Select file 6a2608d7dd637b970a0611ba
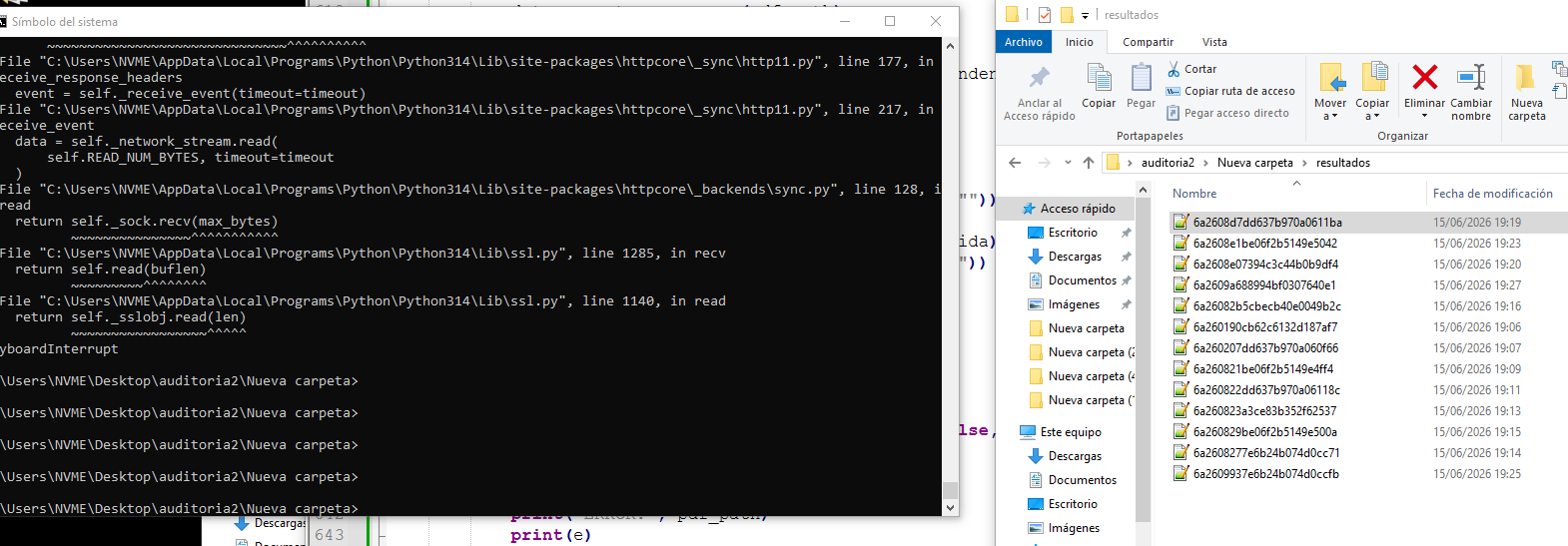 1267,223
